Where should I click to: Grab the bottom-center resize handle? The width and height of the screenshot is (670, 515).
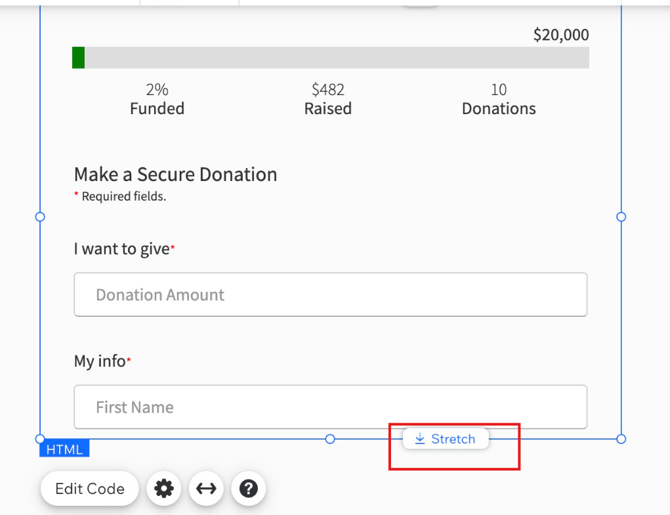click(x=330, y=439)
